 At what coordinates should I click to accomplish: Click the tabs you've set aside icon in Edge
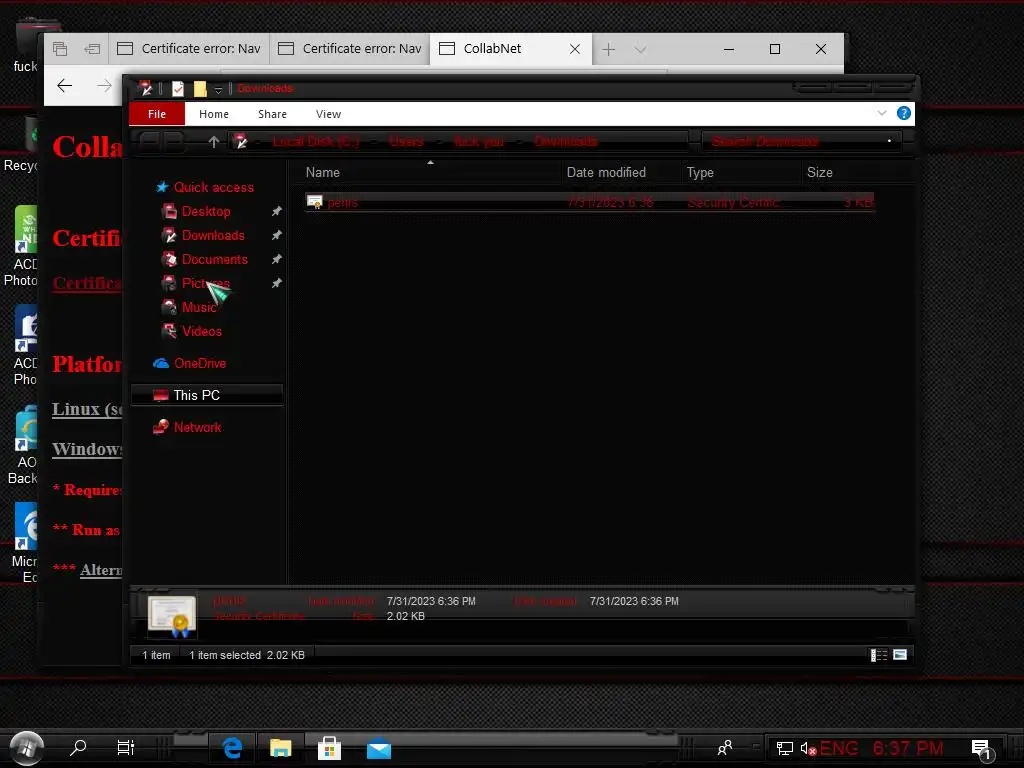pos(60,49)
